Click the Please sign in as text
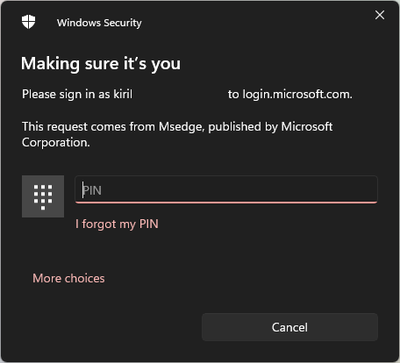The height and width of the screenshot is (363, 400). pyautogui.click(x=66, y=94)
